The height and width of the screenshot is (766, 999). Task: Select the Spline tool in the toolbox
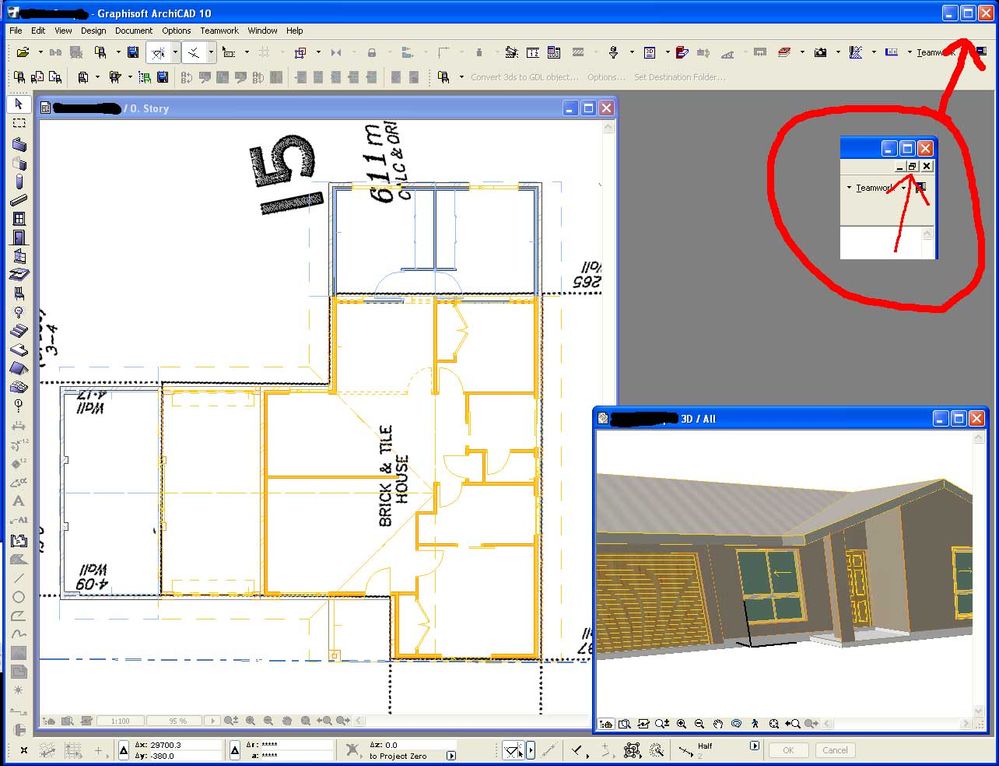click(x=19, y=634)
